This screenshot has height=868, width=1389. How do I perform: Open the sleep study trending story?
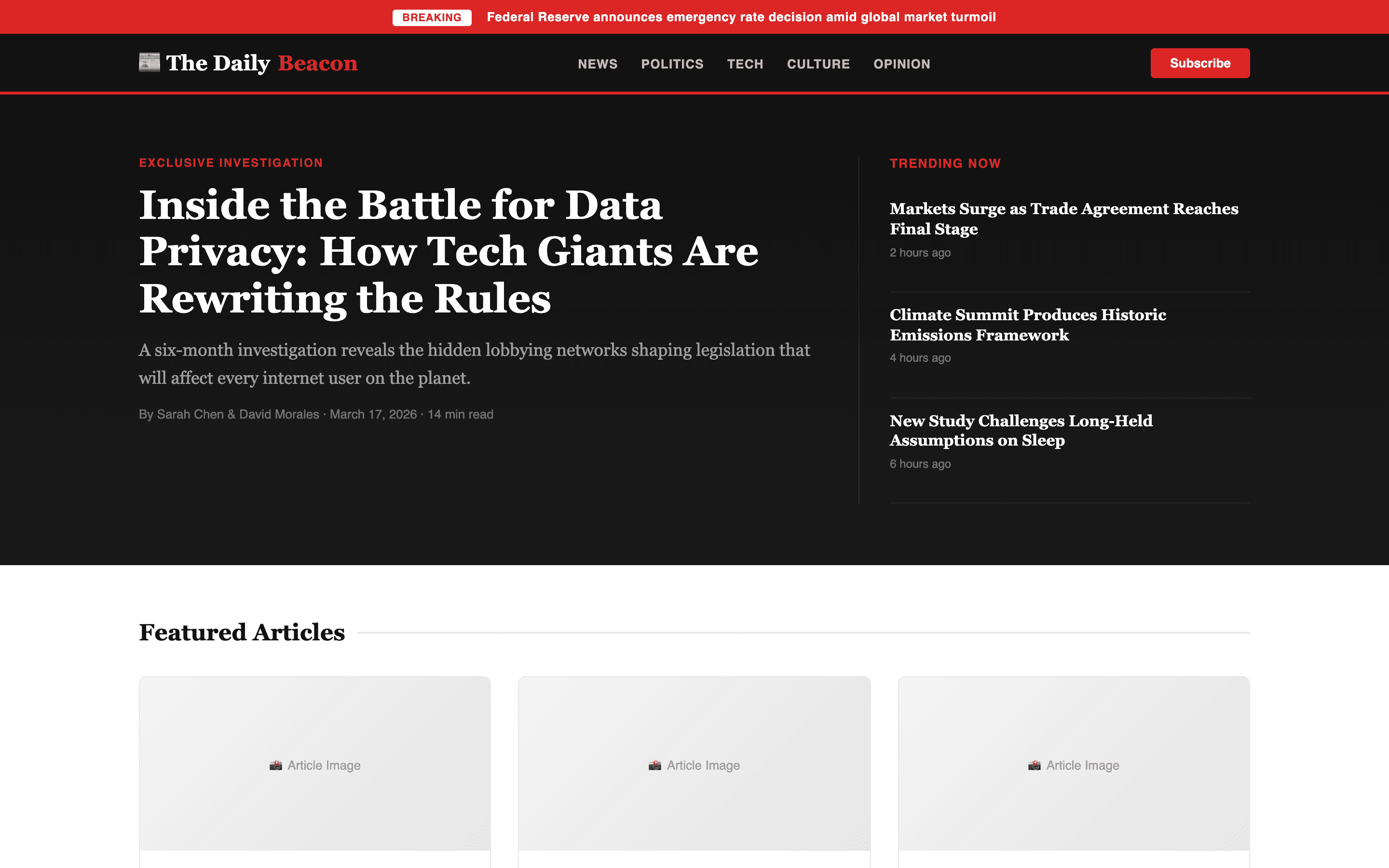pos(1021,431)
